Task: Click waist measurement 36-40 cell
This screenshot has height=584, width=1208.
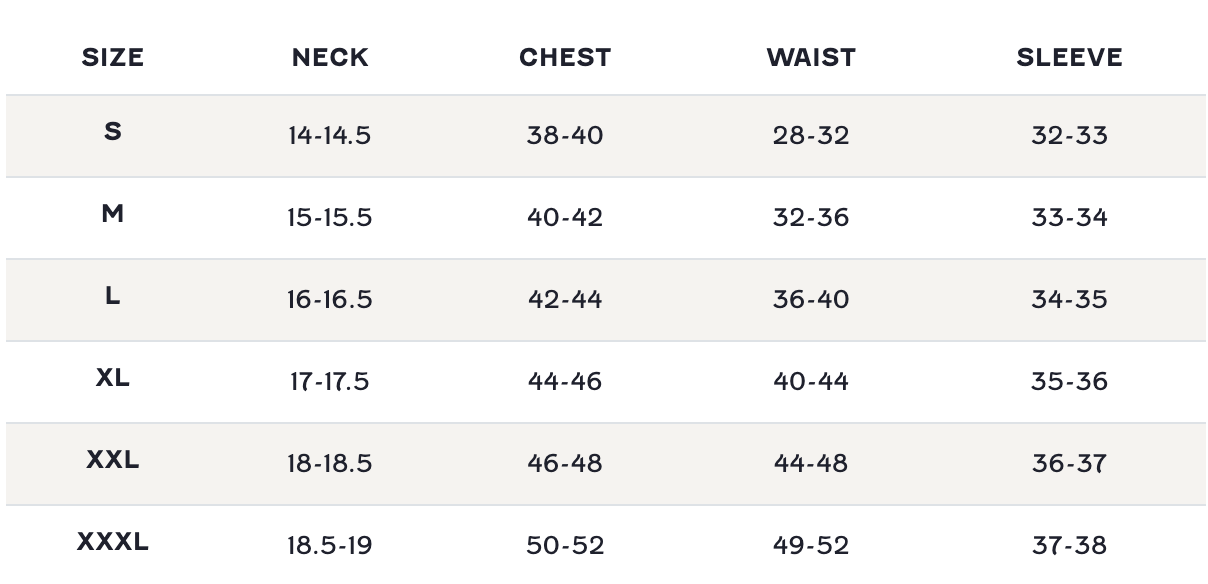Action: tap(811, 300)
